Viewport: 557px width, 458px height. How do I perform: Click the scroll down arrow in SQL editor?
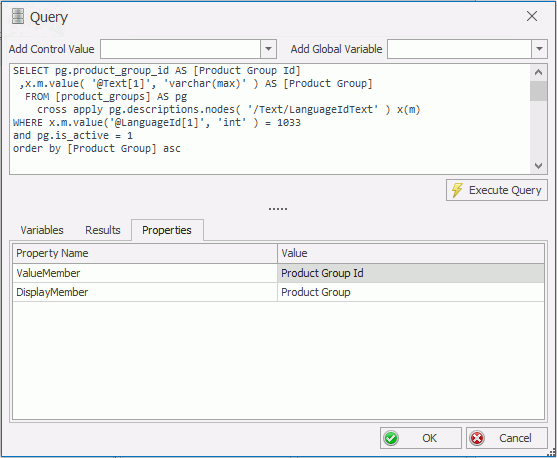pyautogui.click(x=539, y=166)
